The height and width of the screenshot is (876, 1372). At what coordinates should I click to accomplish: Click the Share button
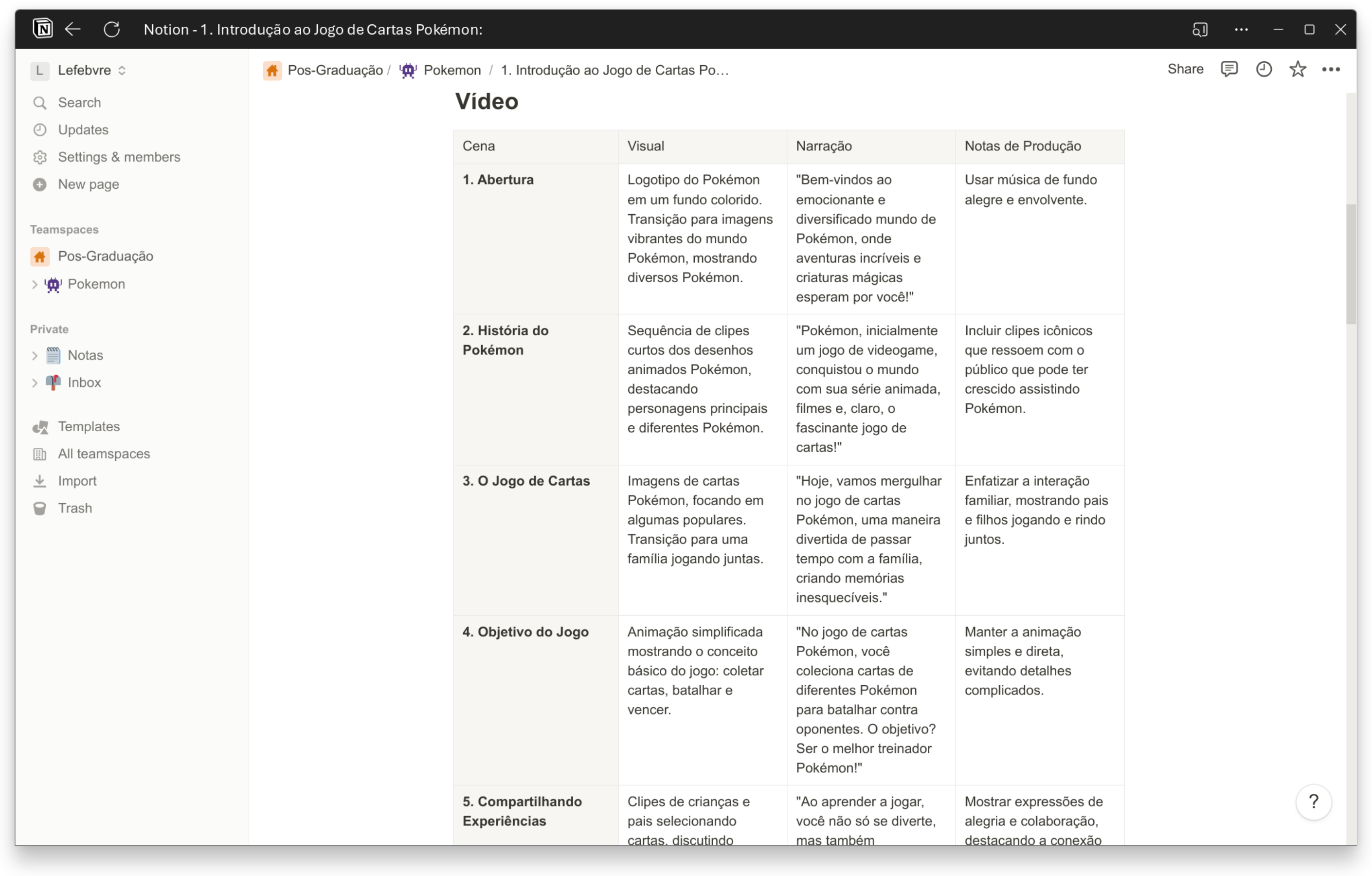1185,69
